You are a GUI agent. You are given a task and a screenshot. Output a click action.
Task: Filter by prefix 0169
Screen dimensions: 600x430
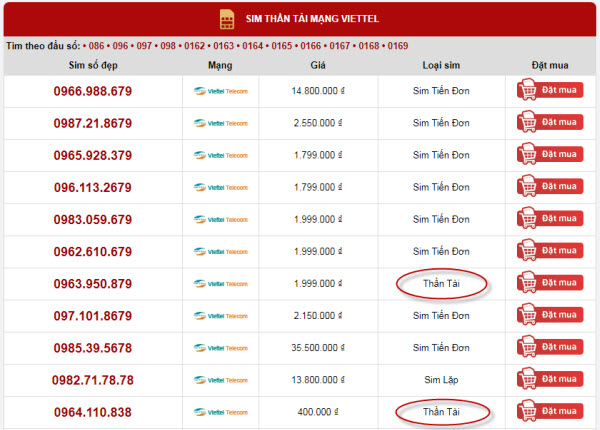(398, 46)
